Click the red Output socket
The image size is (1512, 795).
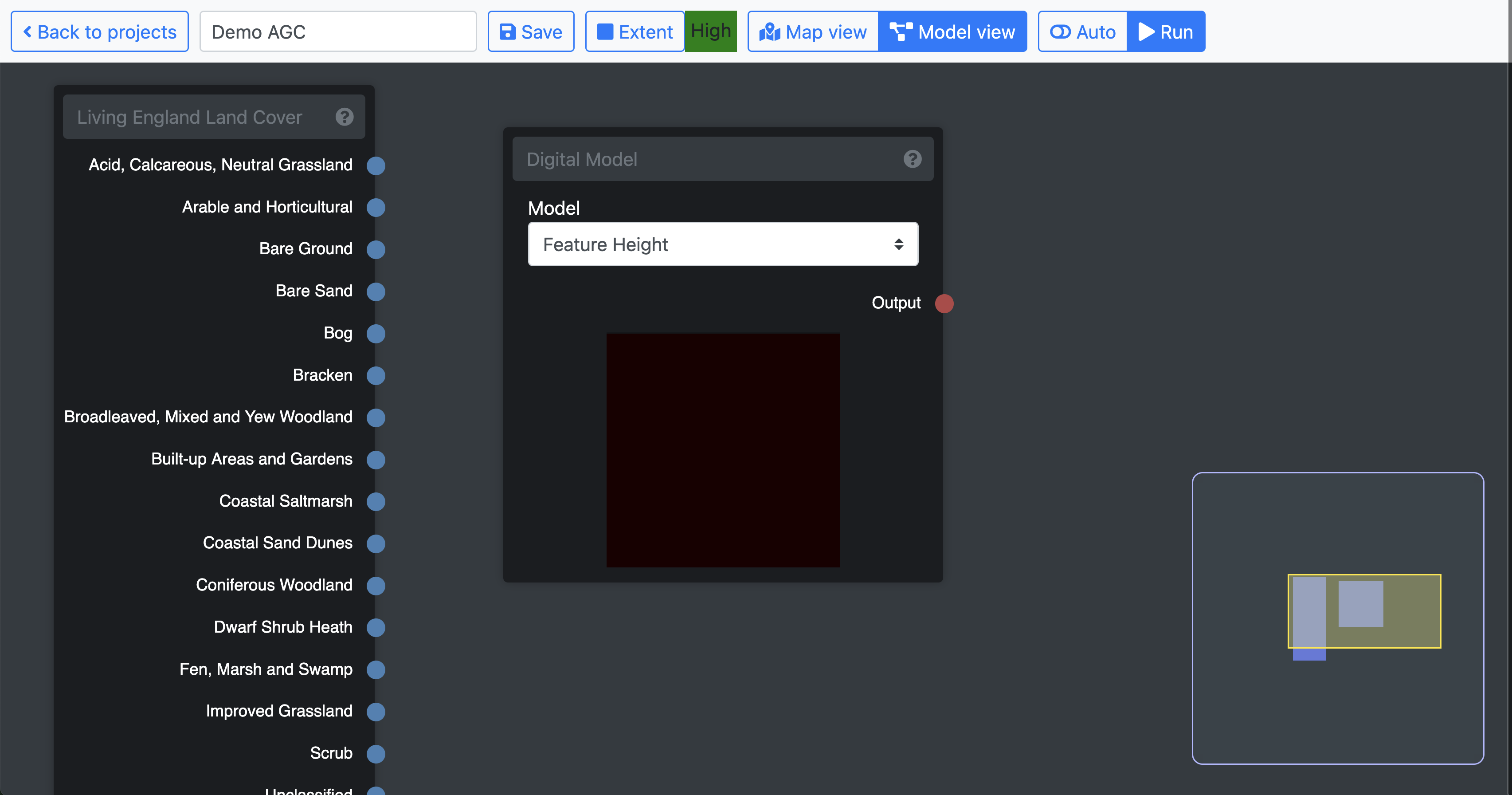click(x=944, y=303)
